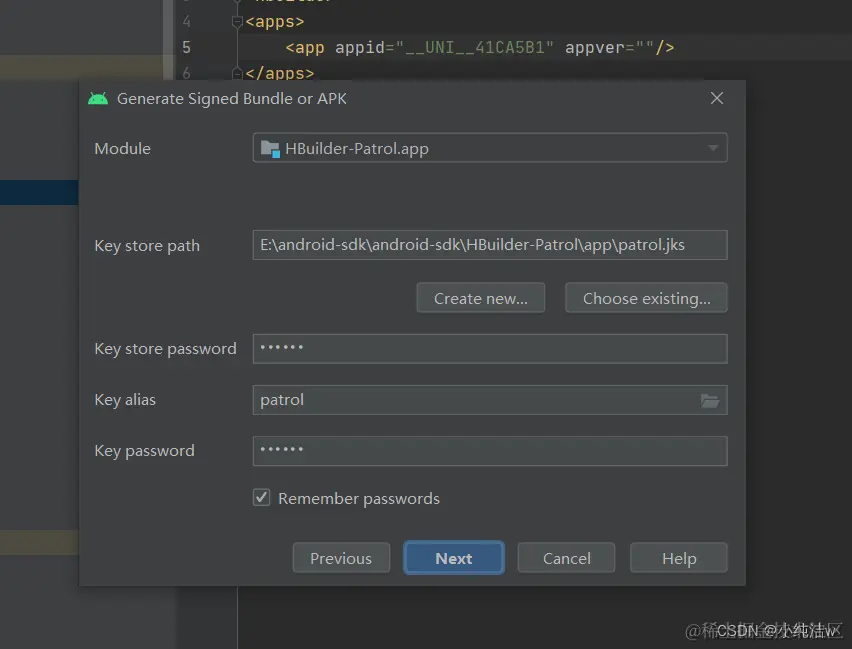The image size is (852, 649).
Task: Click the Key store path label
Action: coord(147,246)
